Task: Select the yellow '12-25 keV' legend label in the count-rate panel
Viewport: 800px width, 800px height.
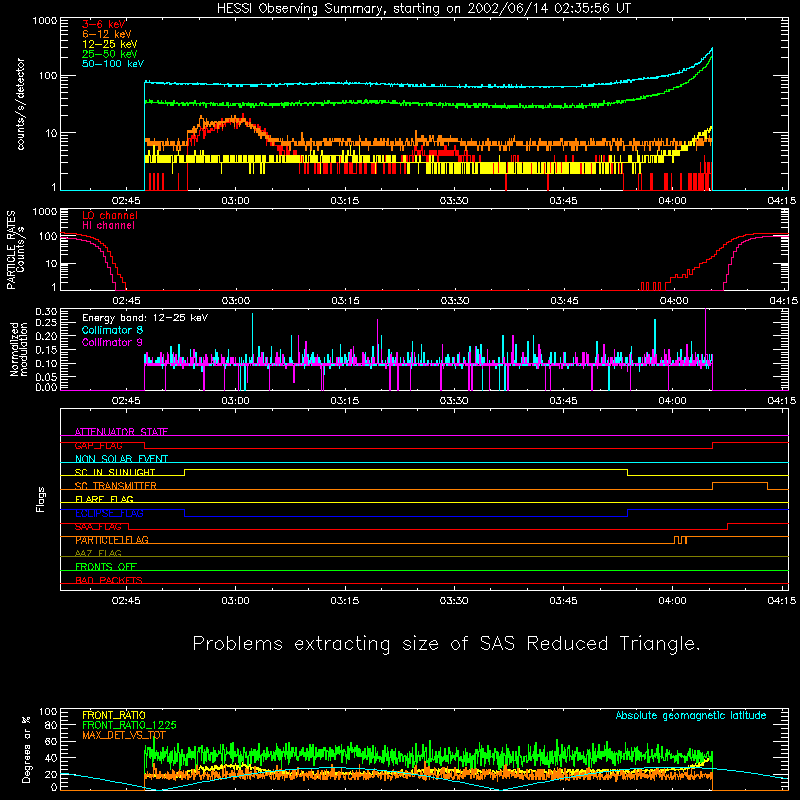Action: coord(110,44)
